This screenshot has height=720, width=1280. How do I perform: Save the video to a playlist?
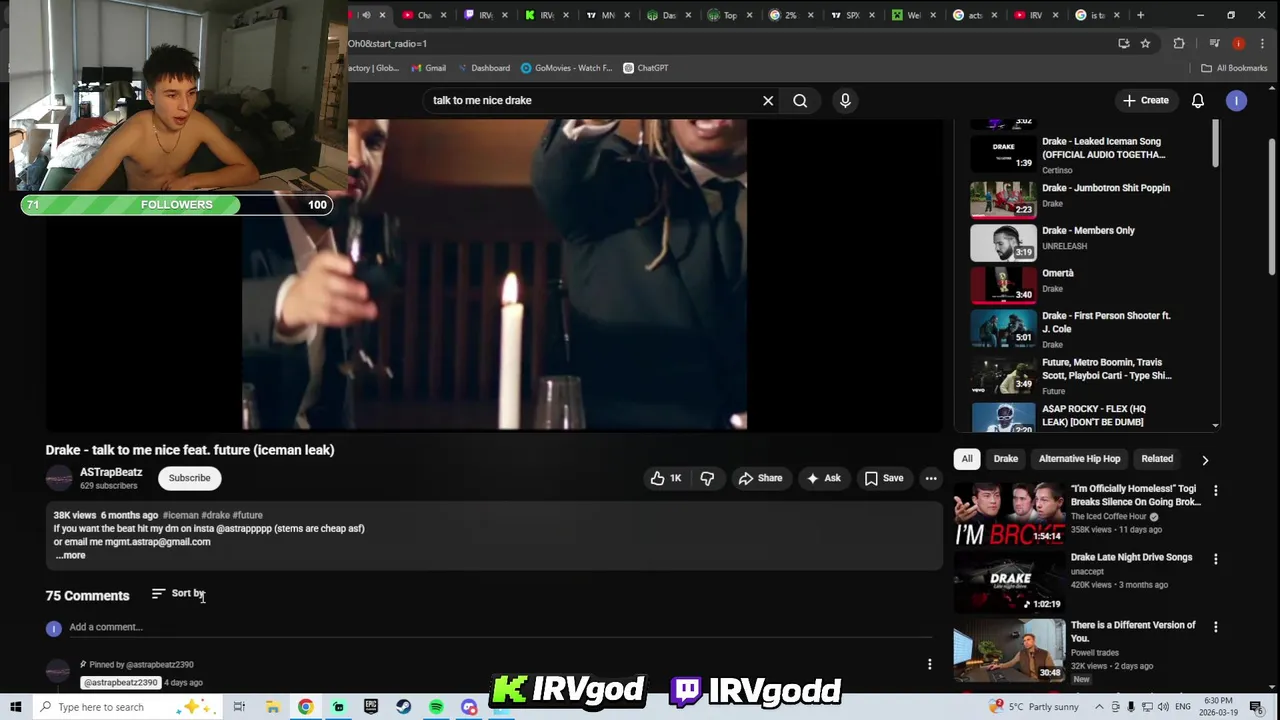884,478
